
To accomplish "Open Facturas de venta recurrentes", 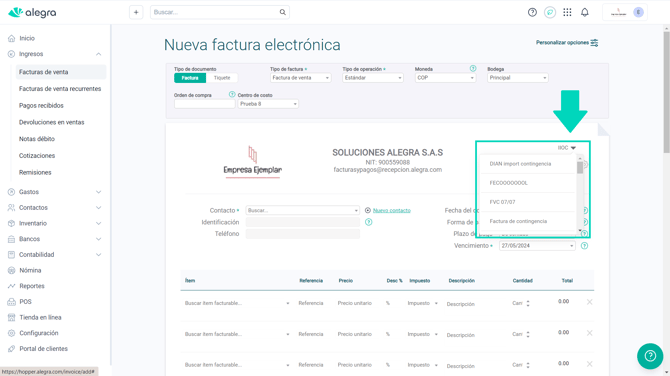I will pos(60,89).
